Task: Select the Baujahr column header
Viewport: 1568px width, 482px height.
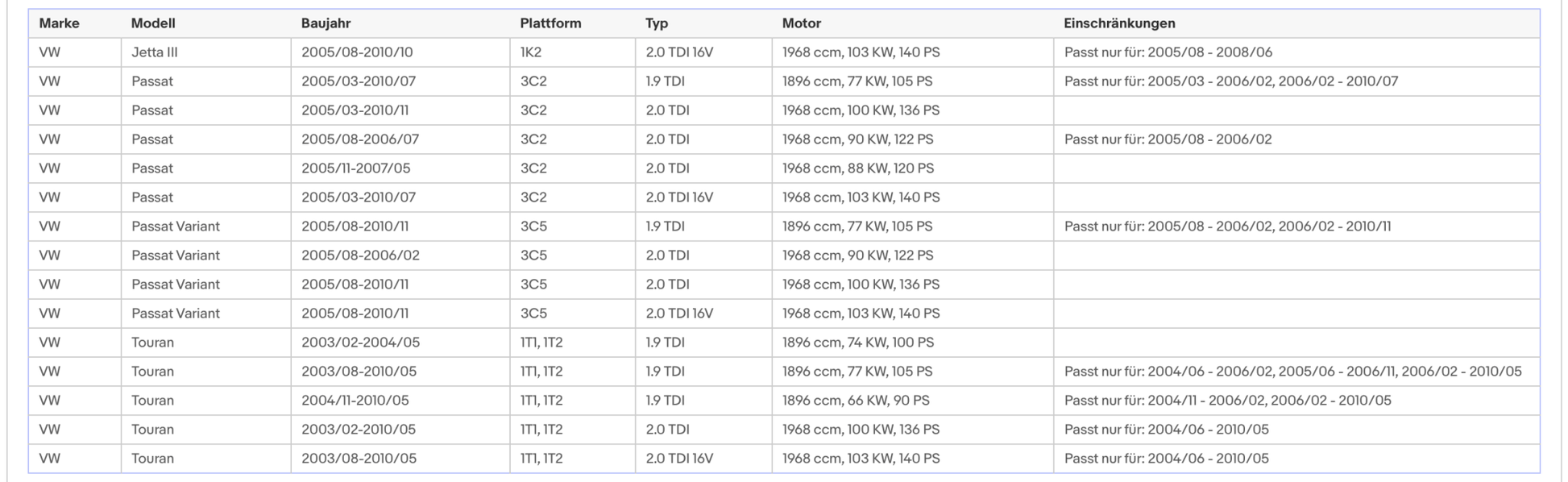Action: tap(326, 23)
